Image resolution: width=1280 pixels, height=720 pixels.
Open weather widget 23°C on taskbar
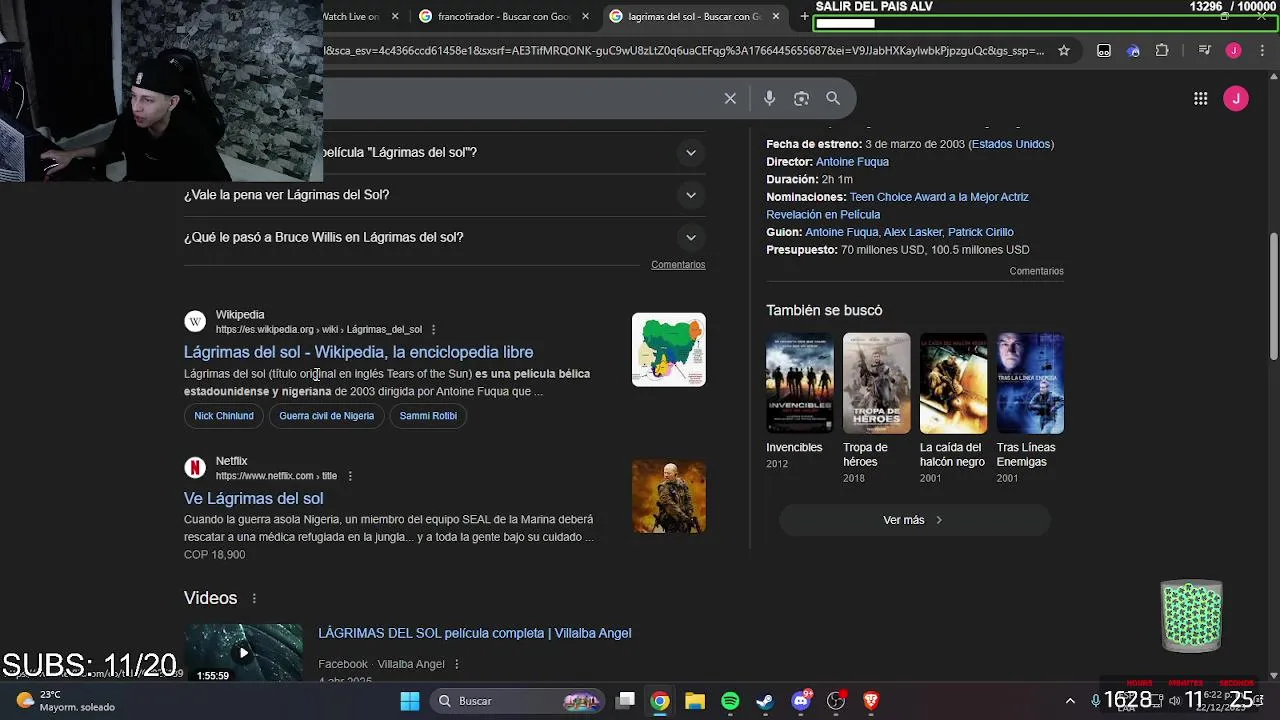[x=66, y=701]
